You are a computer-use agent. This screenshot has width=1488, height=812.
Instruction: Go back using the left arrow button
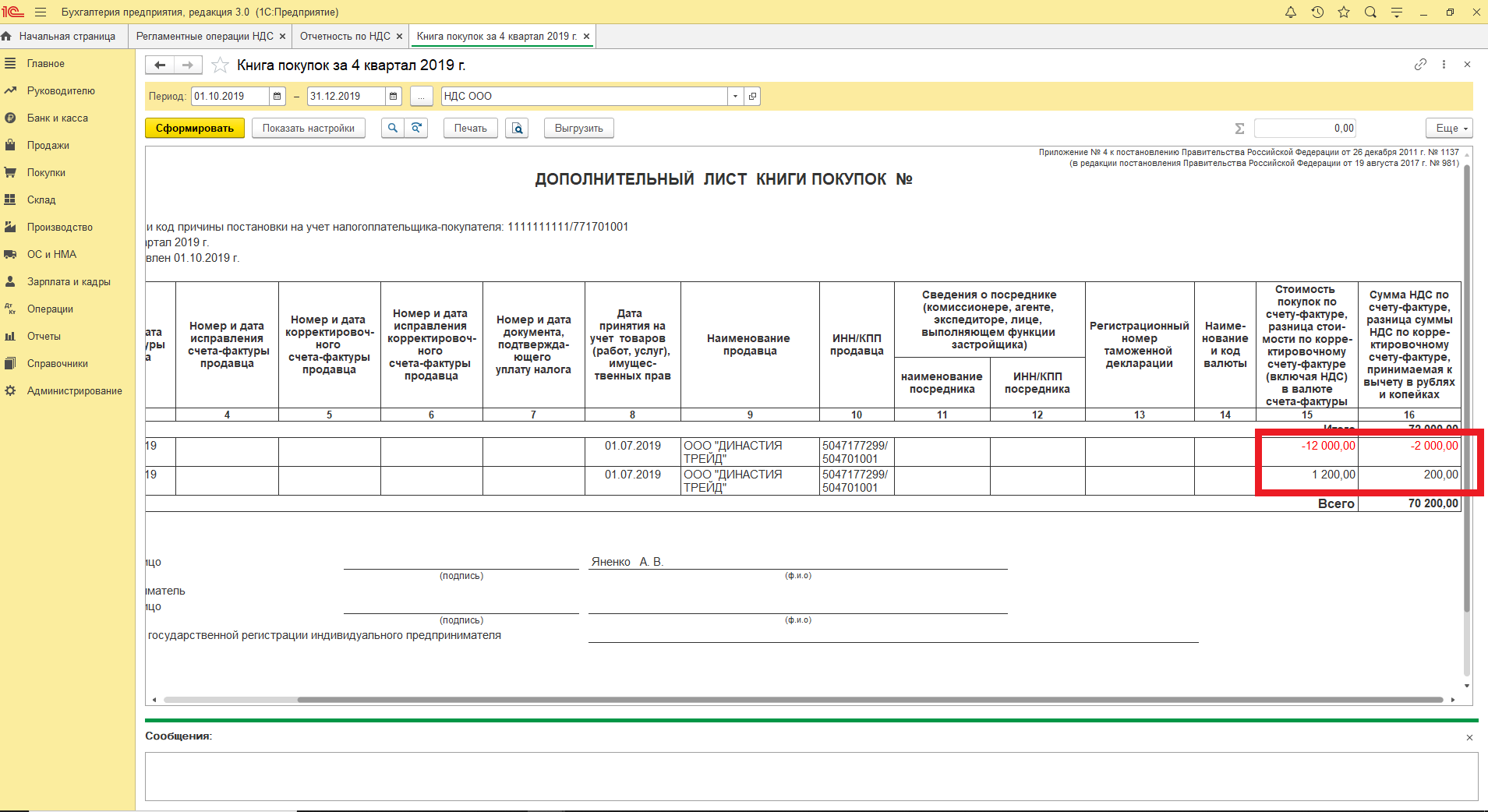point(160,65)
